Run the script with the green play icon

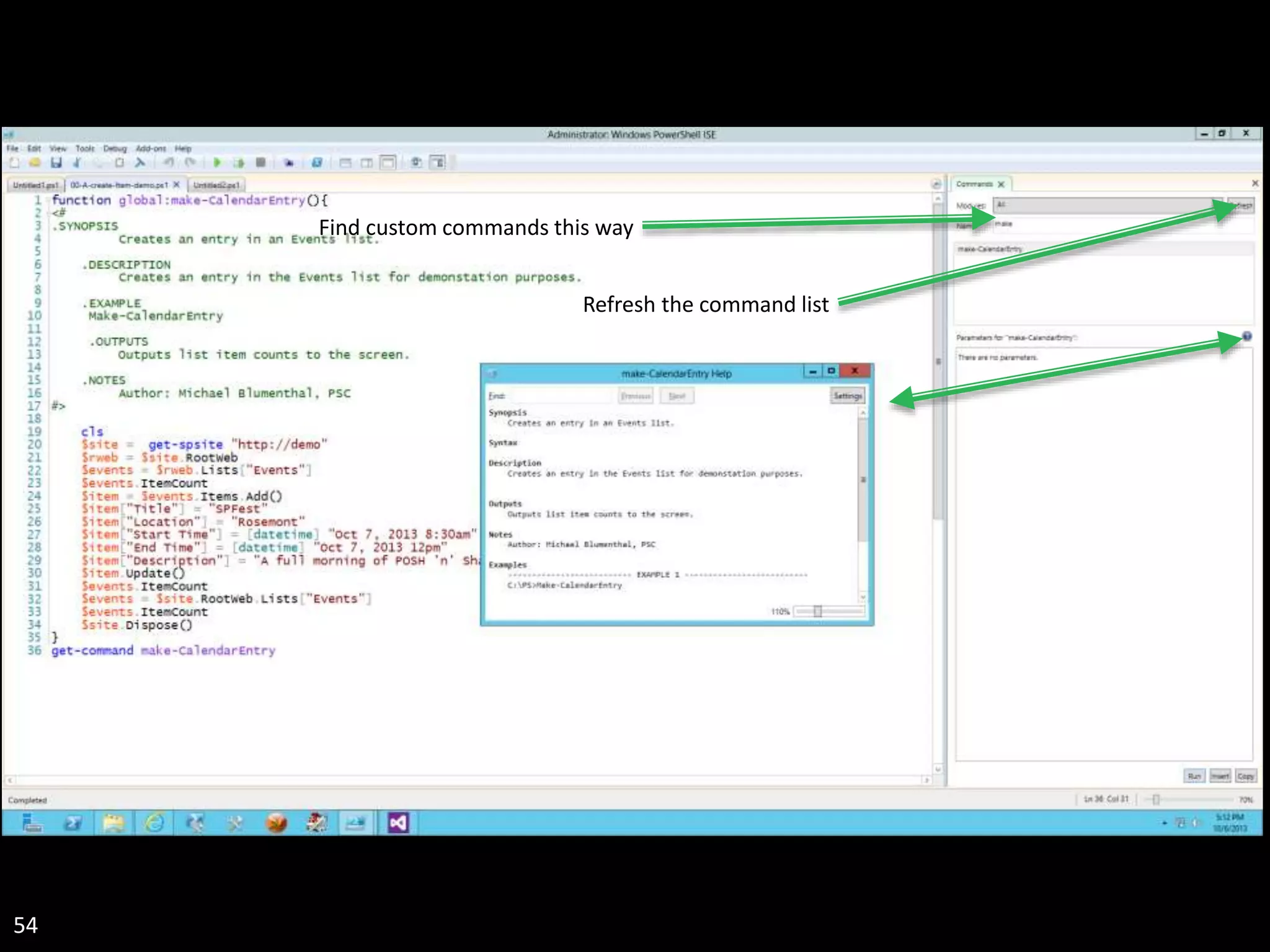(x=217, y=163)
